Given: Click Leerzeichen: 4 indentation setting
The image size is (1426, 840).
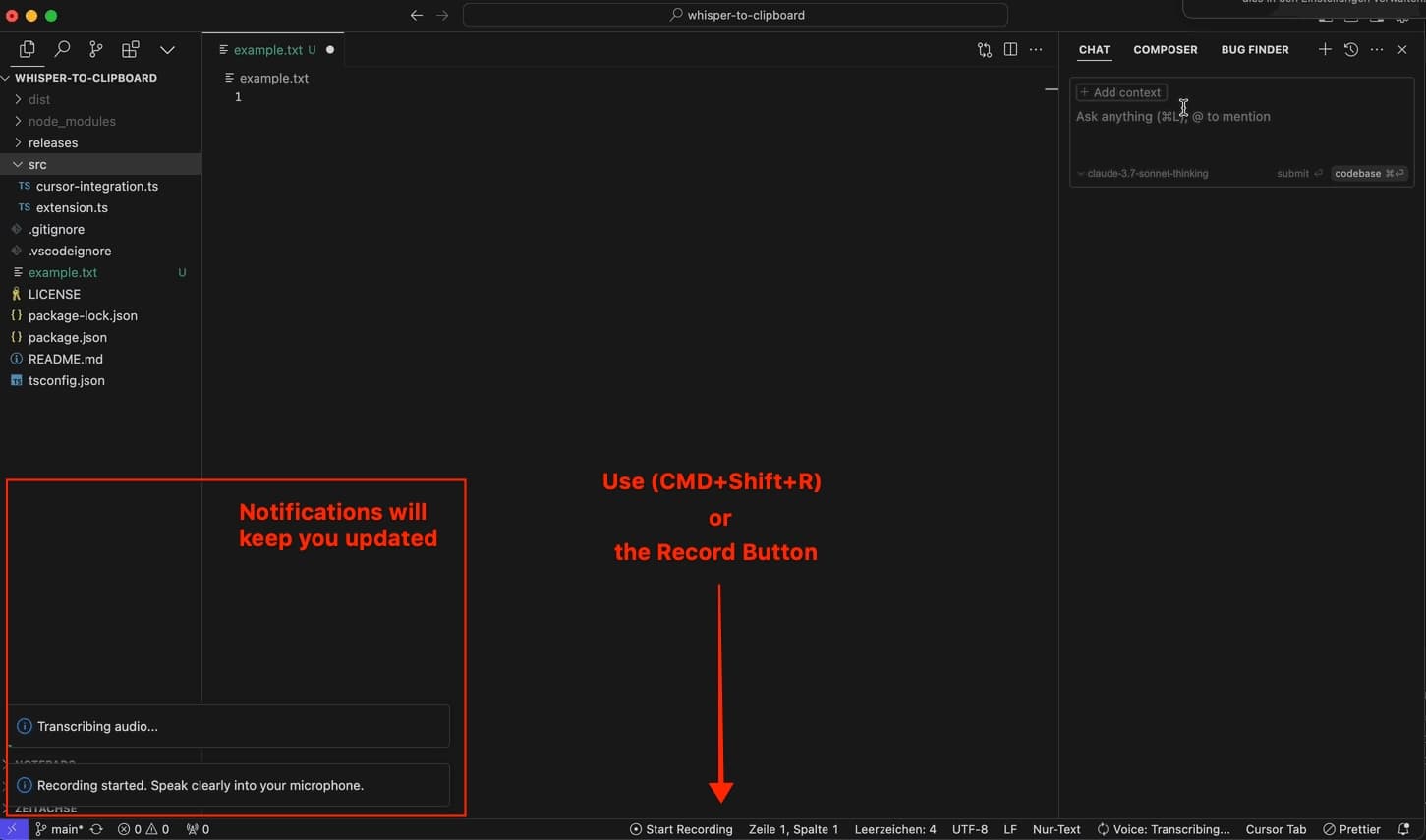Looking at the screenshot, I should pos(895,829).
